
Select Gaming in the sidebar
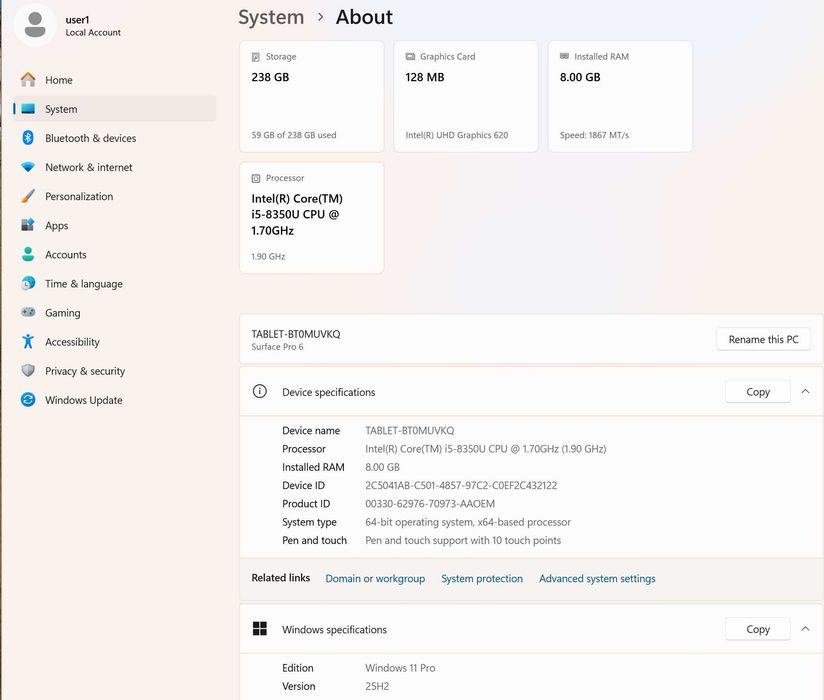(115, 313)
